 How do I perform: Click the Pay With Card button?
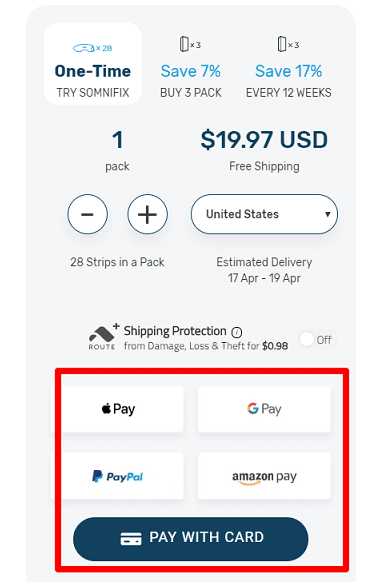pos(191,539)
